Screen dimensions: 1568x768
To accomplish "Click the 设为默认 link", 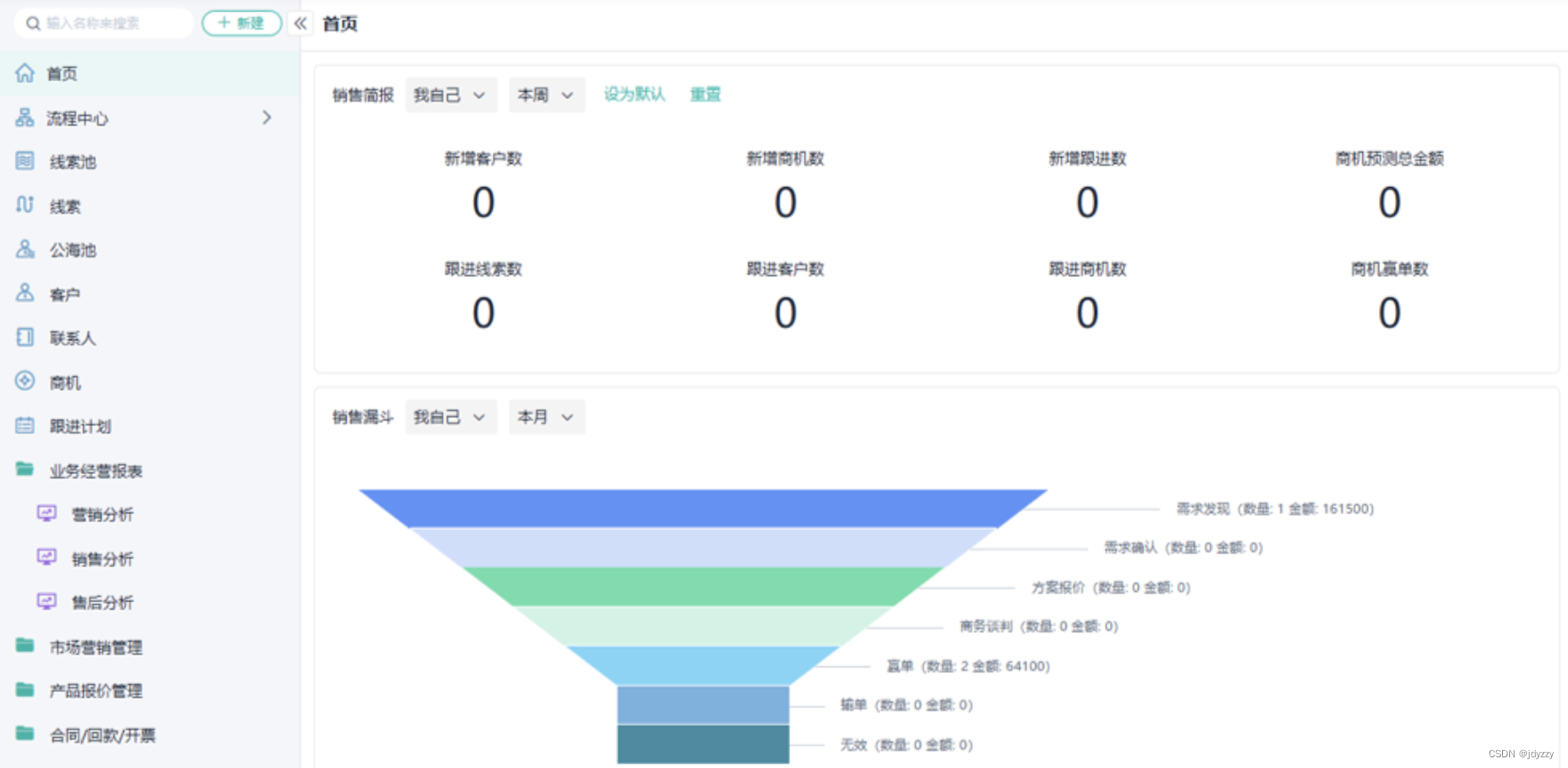I will click(634, 94).
